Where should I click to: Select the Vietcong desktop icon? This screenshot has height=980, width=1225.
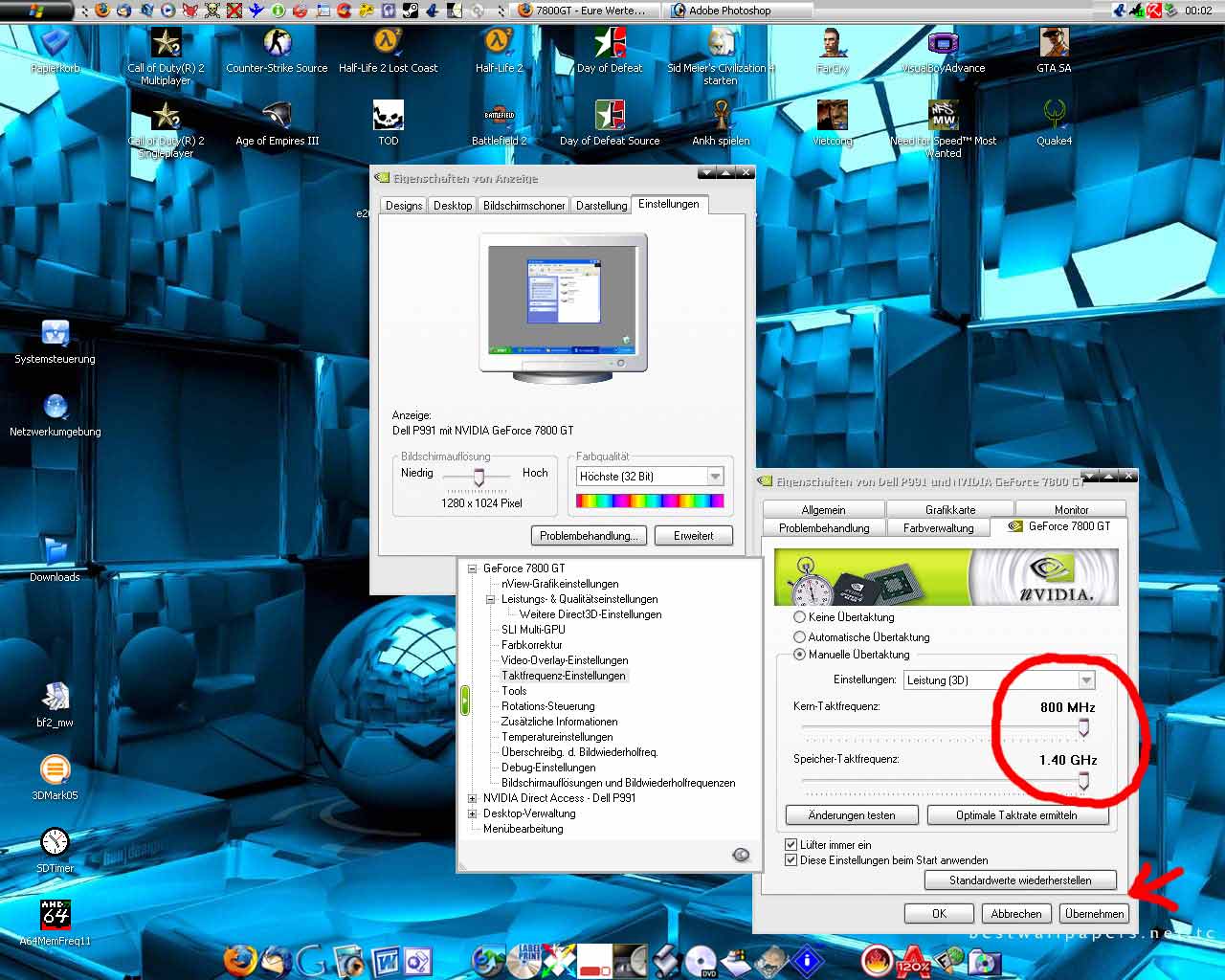832,117
